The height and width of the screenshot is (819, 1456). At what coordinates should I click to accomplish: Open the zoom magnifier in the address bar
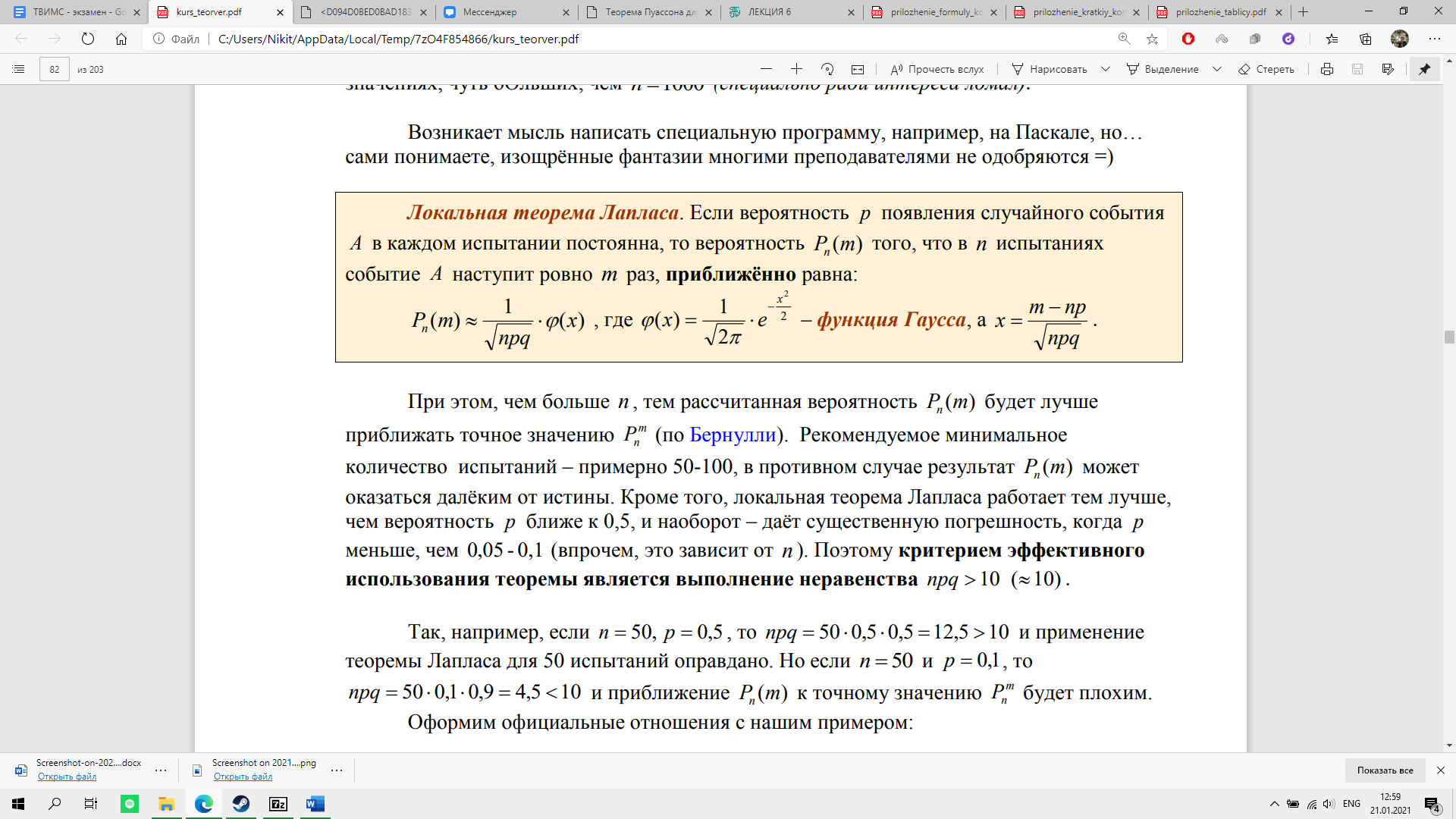[x=1124, y=39]
